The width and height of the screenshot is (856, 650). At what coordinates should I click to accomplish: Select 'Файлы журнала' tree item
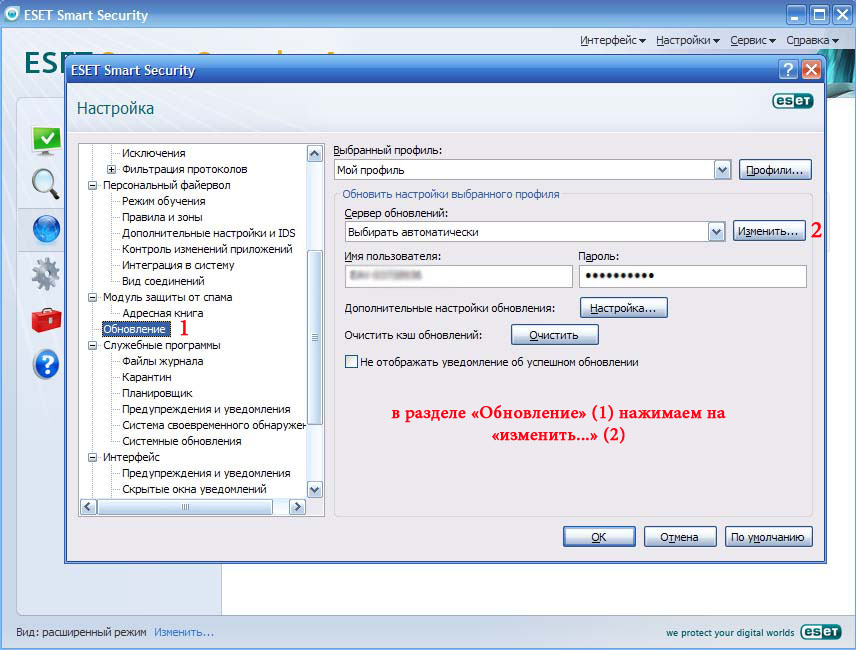coord(163,361)
